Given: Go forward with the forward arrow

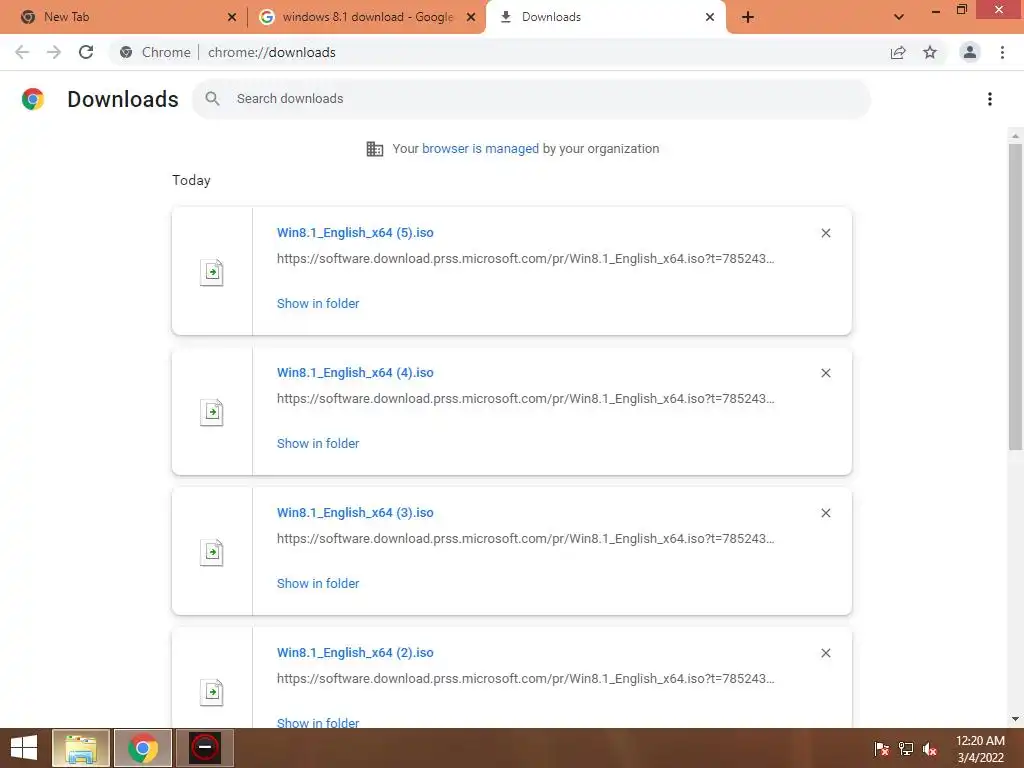Looking at the screenshot, I should click(x=54, y=52).
